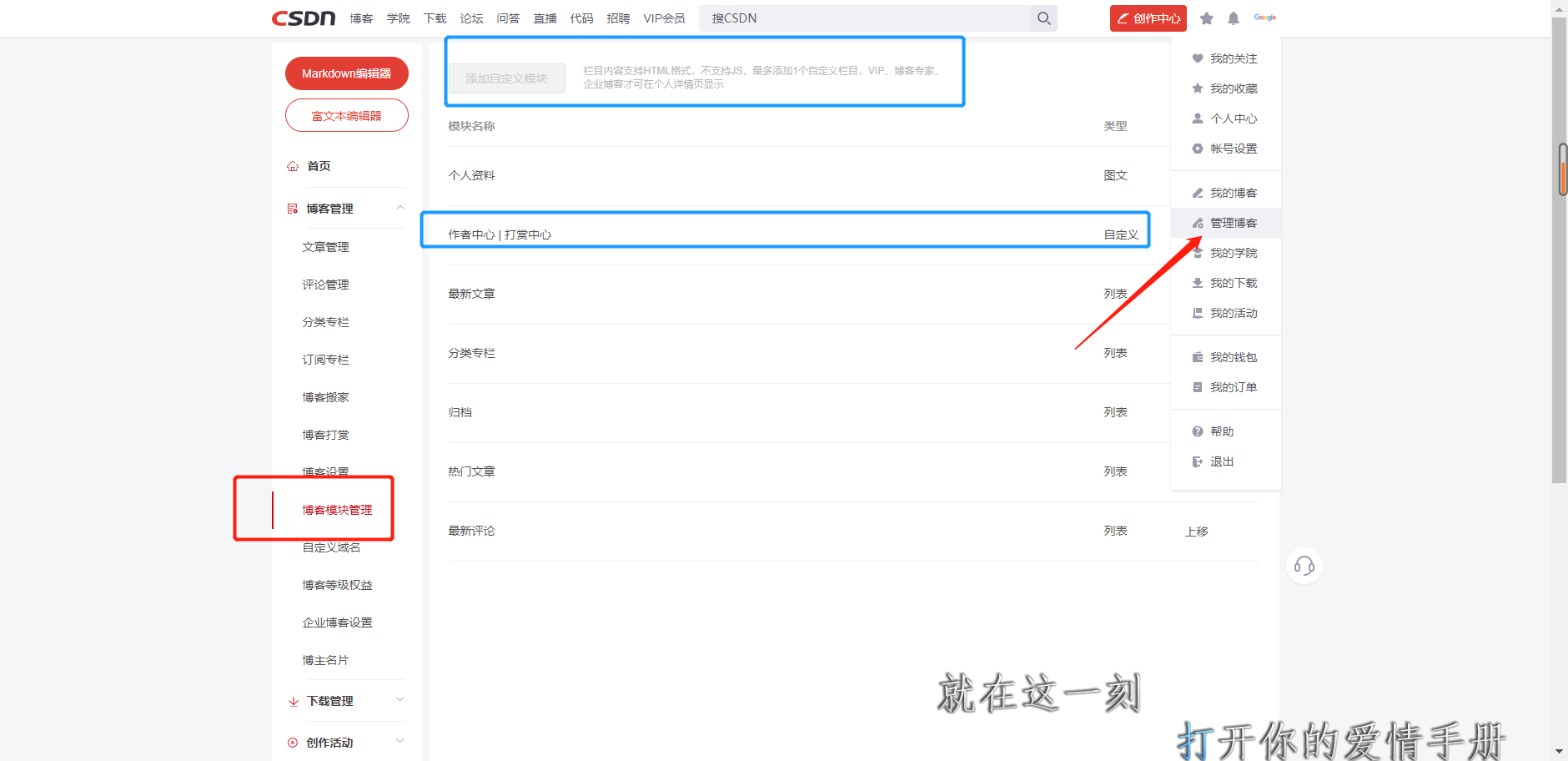This screenshot has height=761, width=1568.
Task: Click the search magnifier icon
Action: point(1043,18)
